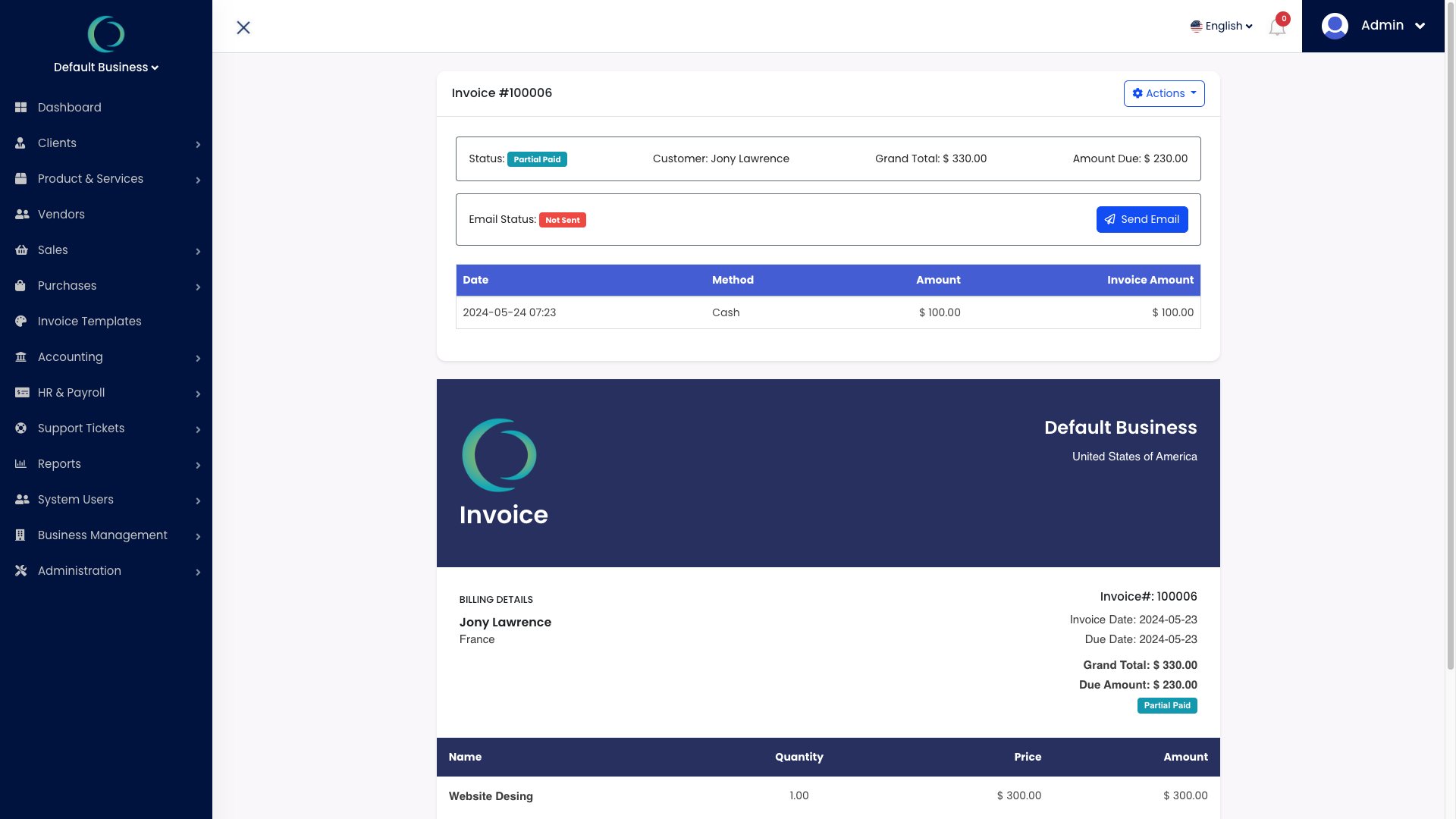Open the Administration menu item
The width and height of the screenshot is (1456, 819).
(80, 571)
